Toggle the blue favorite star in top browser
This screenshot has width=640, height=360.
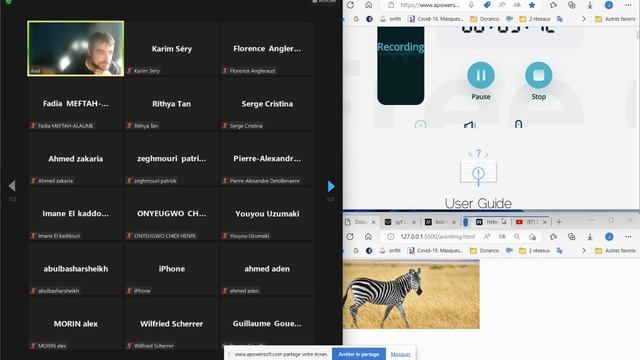[x=532, y=5]
